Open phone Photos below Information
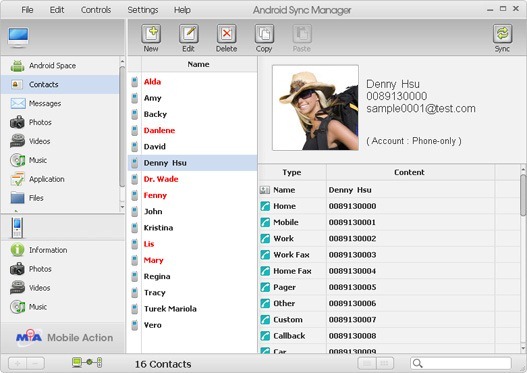 click(x=63, y=269)
